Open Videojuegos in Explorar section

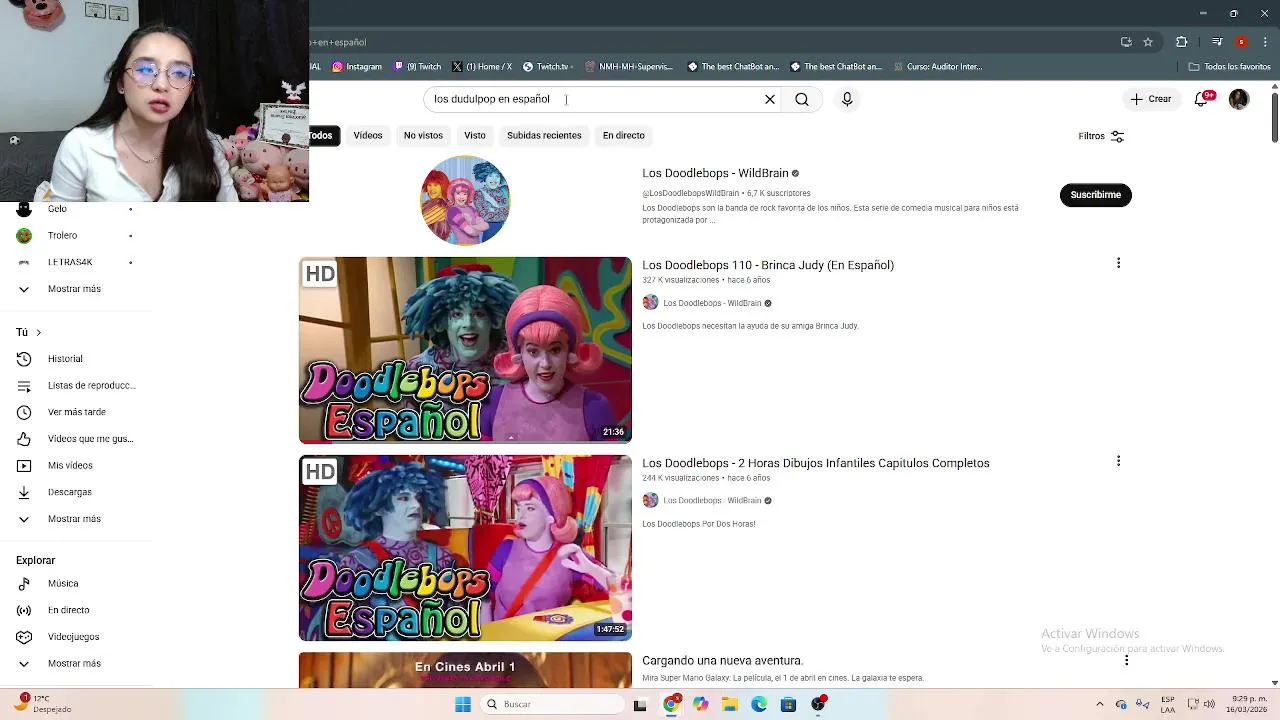point(75,637)
